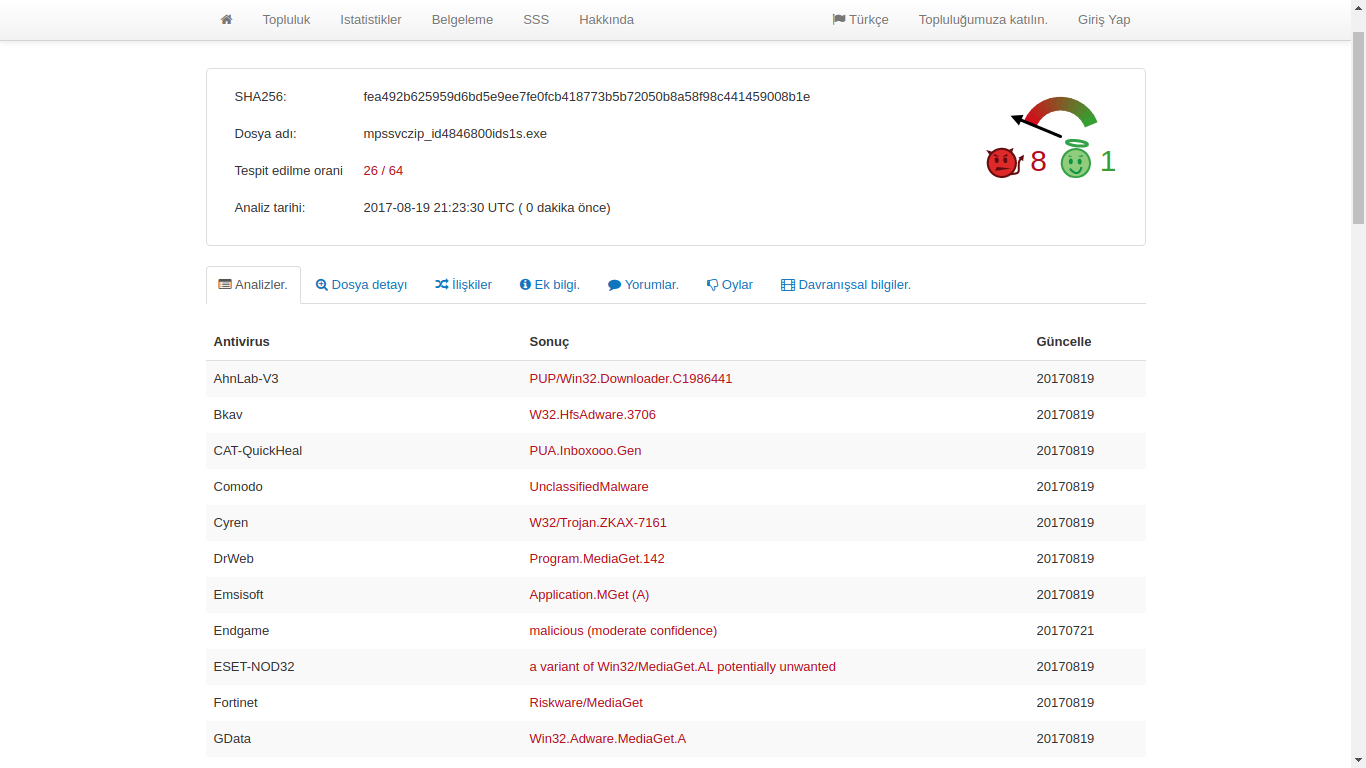
Task: Open the home icon in navbar
Action: 227,19
